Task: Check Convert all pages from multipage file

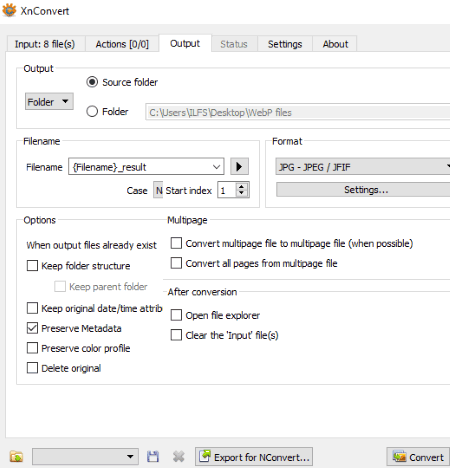Action: [176, 263]
